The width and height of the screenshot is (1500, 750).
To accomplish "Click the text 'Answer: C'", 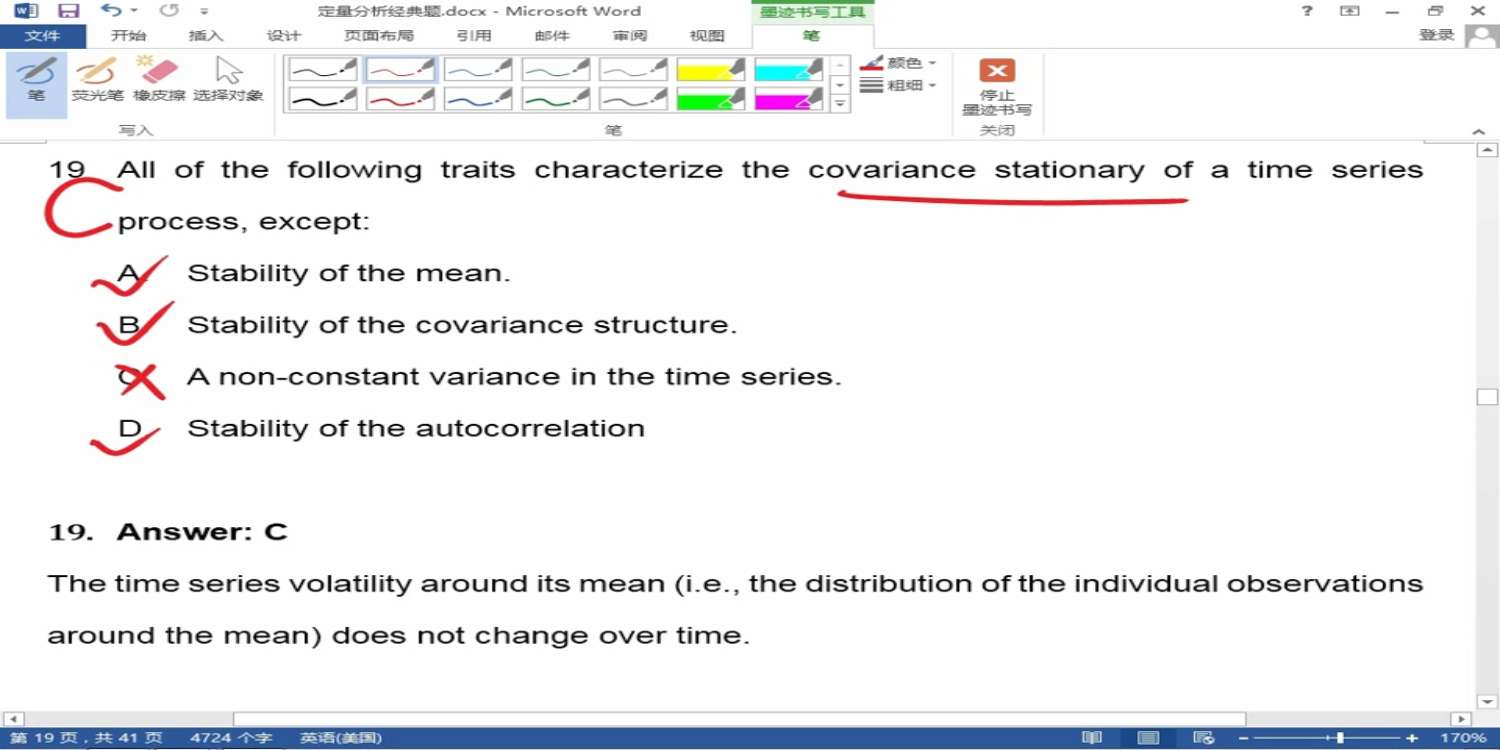I will click(x=202, y=532).
